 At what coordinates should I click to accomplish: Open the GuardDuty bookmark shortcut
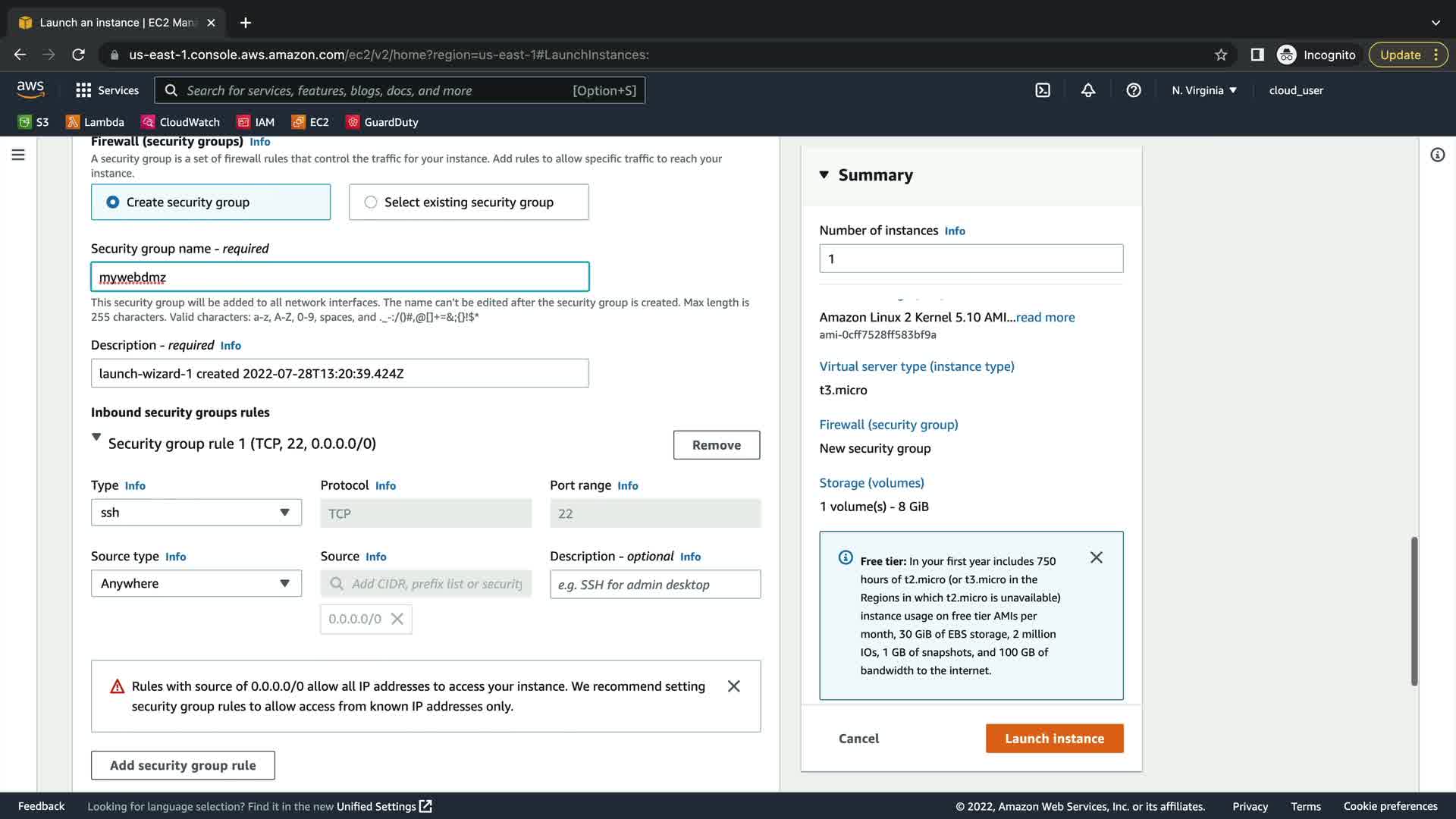point(382,122)
